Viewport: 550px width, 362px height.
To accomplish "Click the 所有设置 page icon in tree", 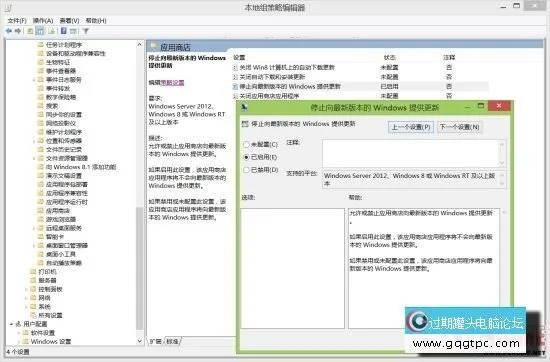I will pos(33,315).
